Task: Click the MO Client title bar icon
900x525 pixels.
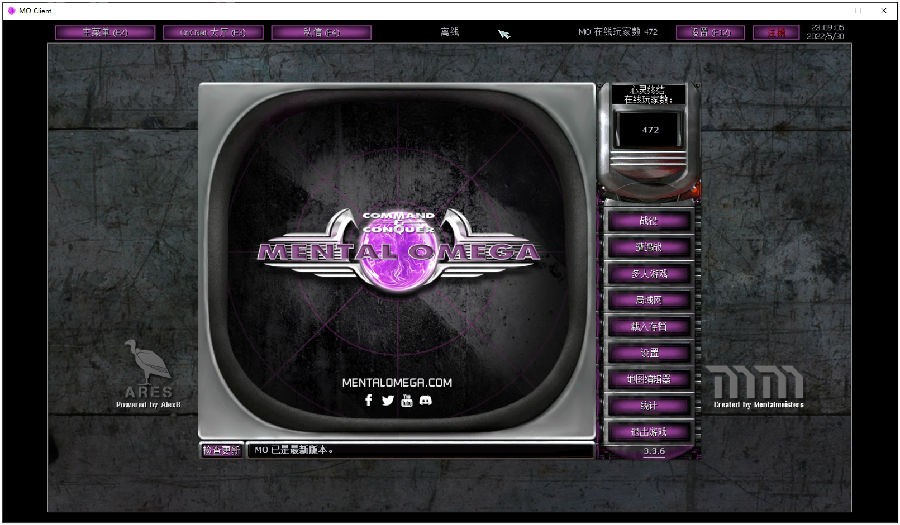Action: [x=11, y=10]
